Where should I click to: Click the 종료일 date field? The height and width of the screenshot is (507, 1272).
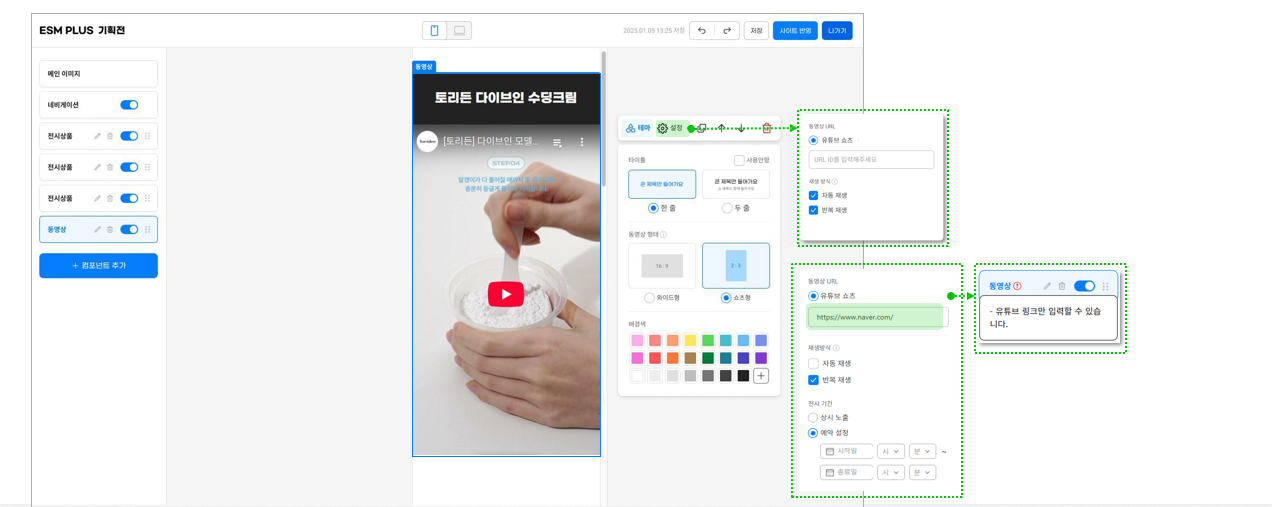[x=847, y=473]
